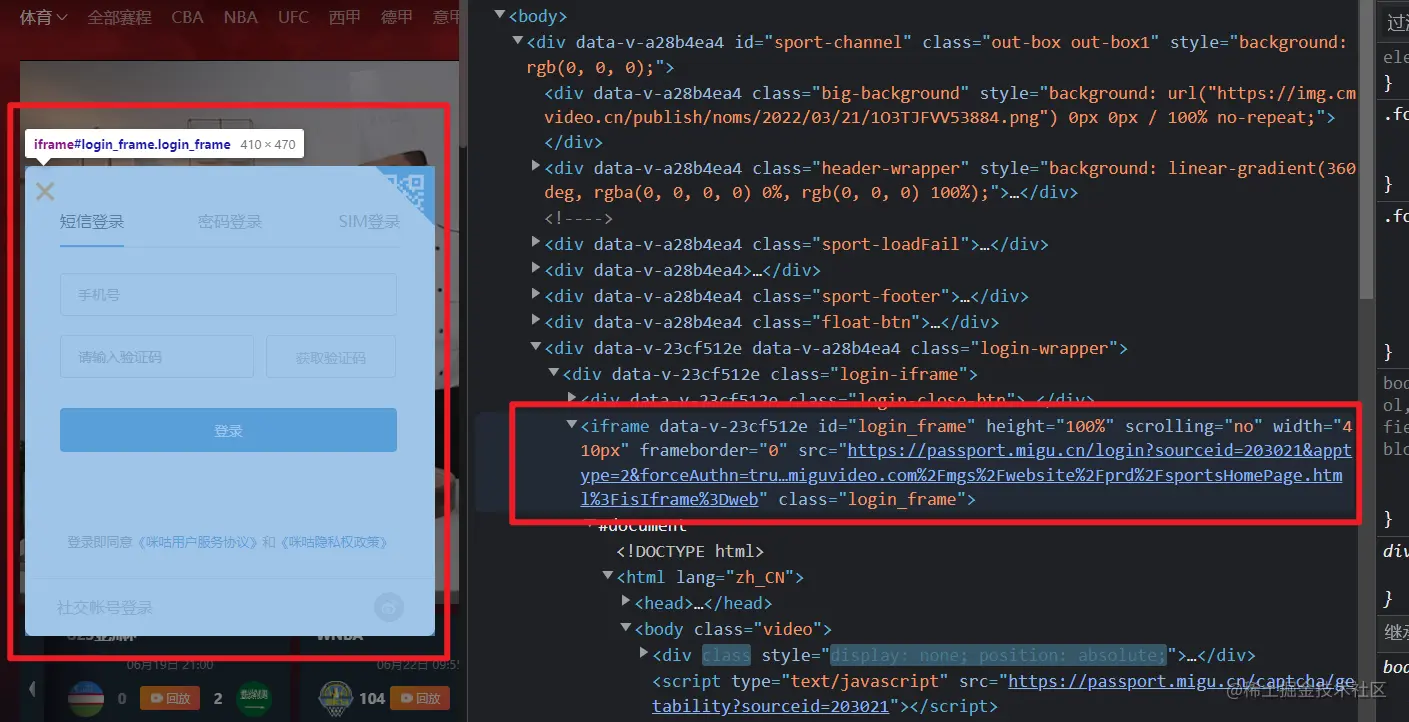Open the NBA navigation item

(240, 17)
